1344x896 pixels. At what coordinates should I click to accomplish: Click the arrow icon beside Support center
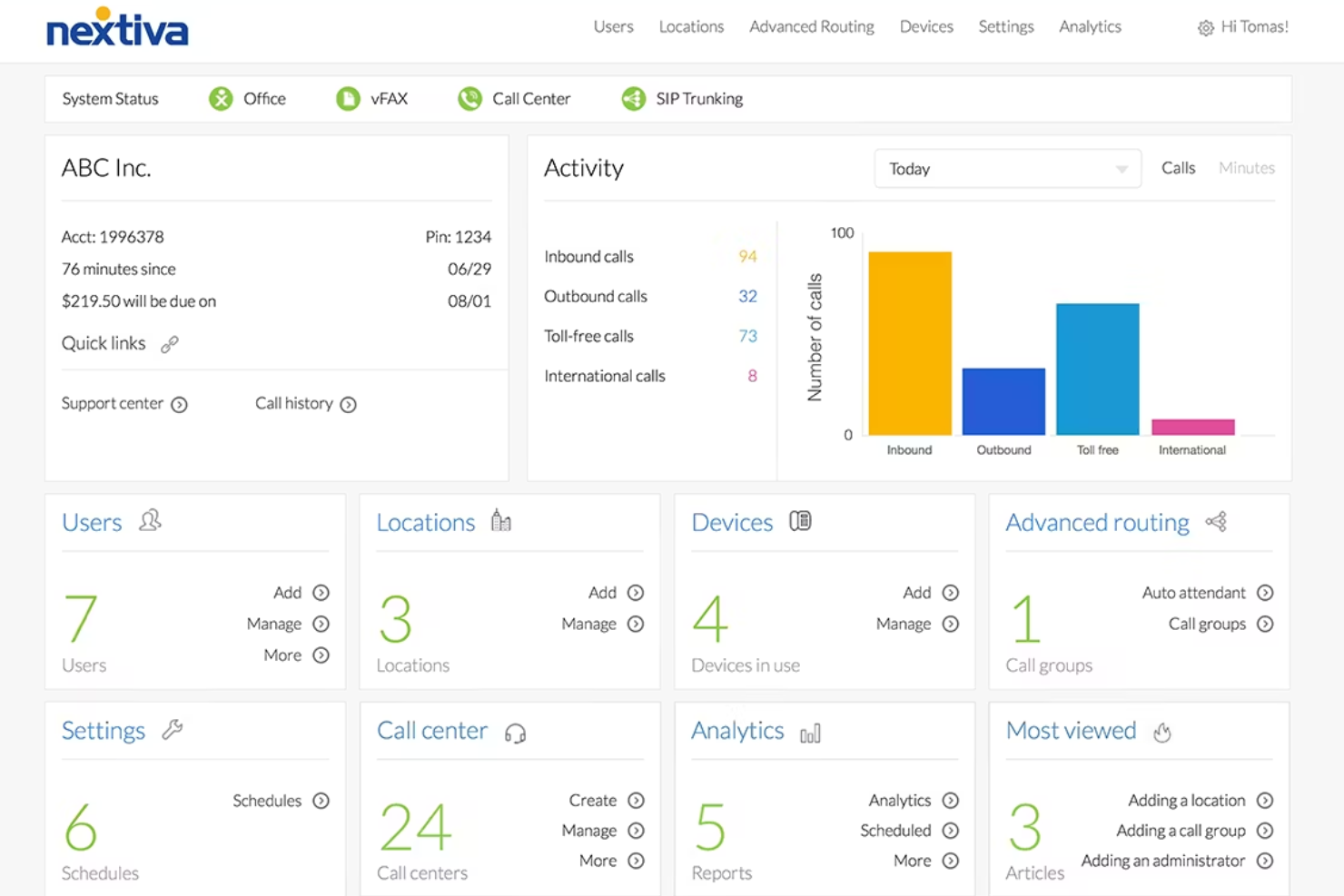pyautogui.click(x=180, y=405)
